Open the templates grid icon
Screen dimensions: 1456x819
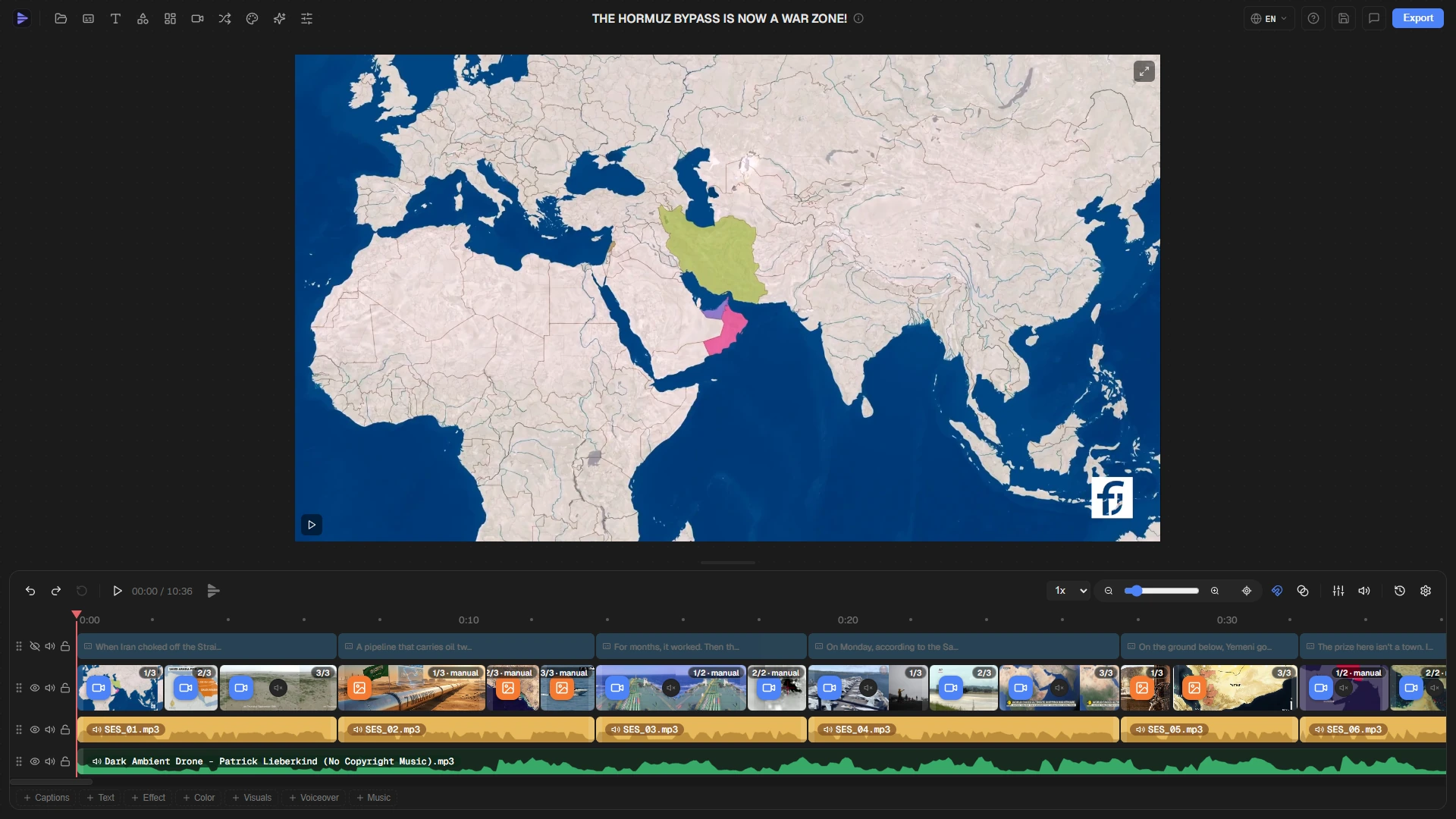click(170, 18)
